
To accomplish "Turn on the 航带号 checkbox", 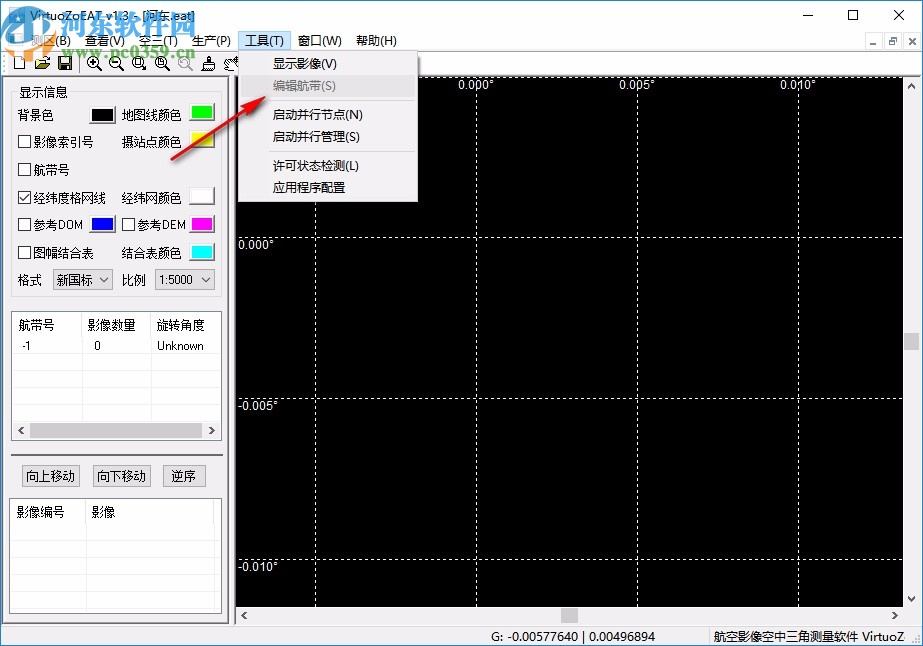I will click(23, 169).
